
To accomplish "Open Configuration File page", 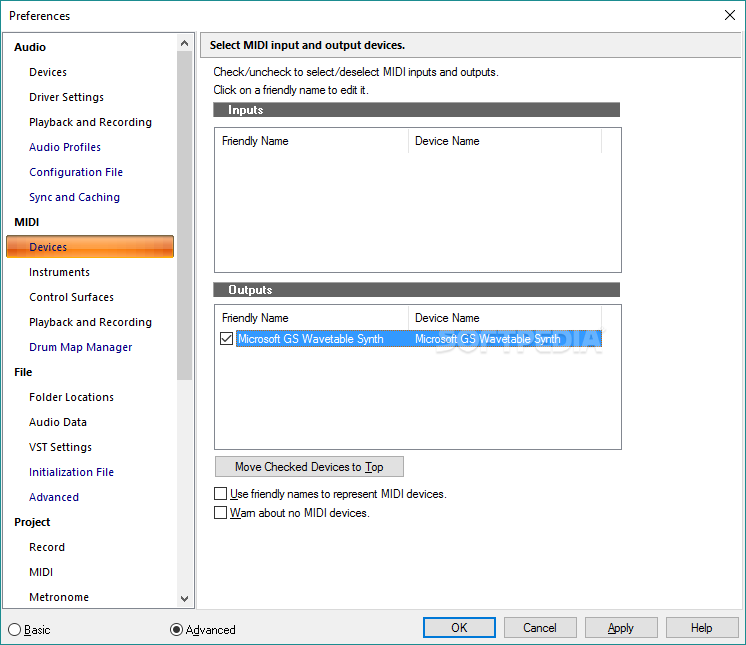I will pyautogui.click(x=76, y=172).
